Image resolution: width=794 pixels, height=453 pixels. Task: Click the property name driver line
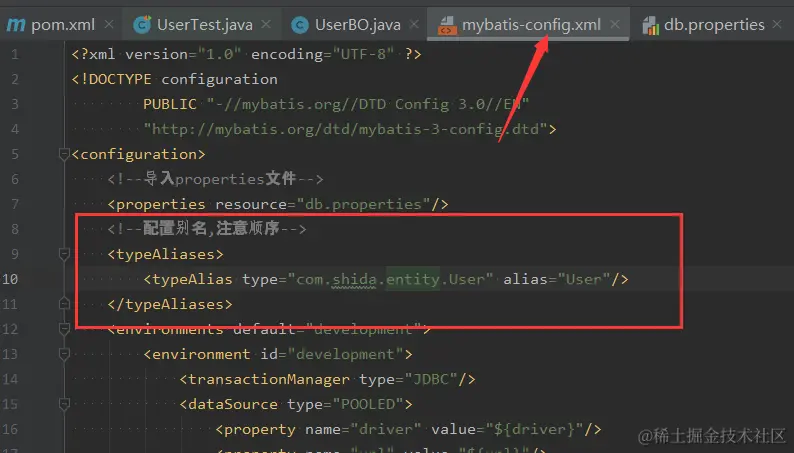click(x=408, y=429)
